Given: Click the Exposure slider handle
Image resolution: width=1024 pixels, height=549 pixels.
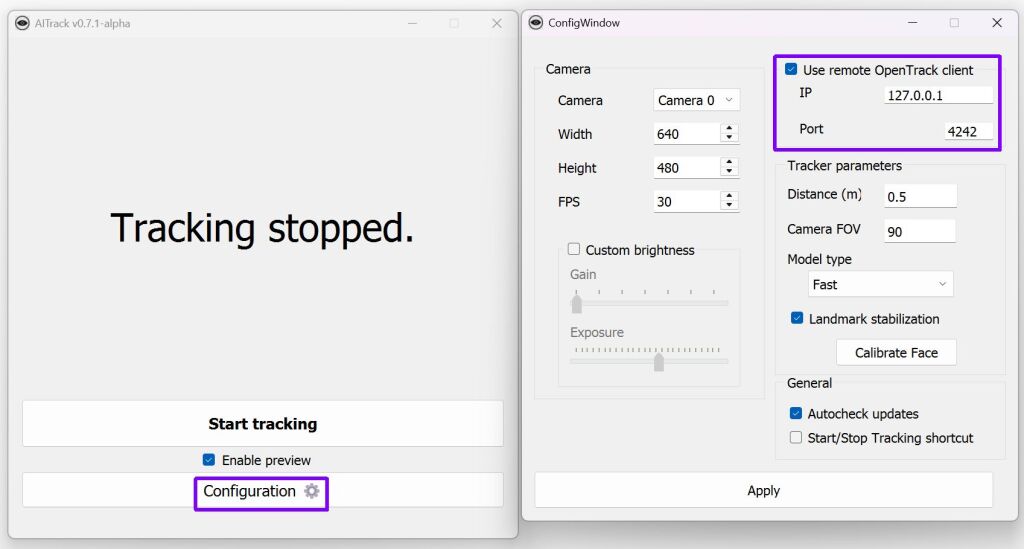Looking at the screenshot, I should [658, 361].
